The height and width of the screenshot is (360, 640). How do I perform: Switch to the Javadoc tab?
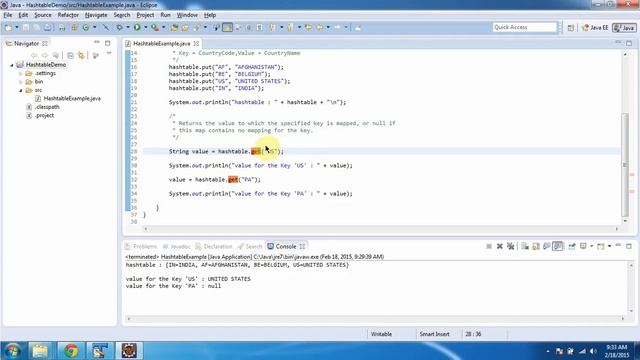(x=176, y=247)
